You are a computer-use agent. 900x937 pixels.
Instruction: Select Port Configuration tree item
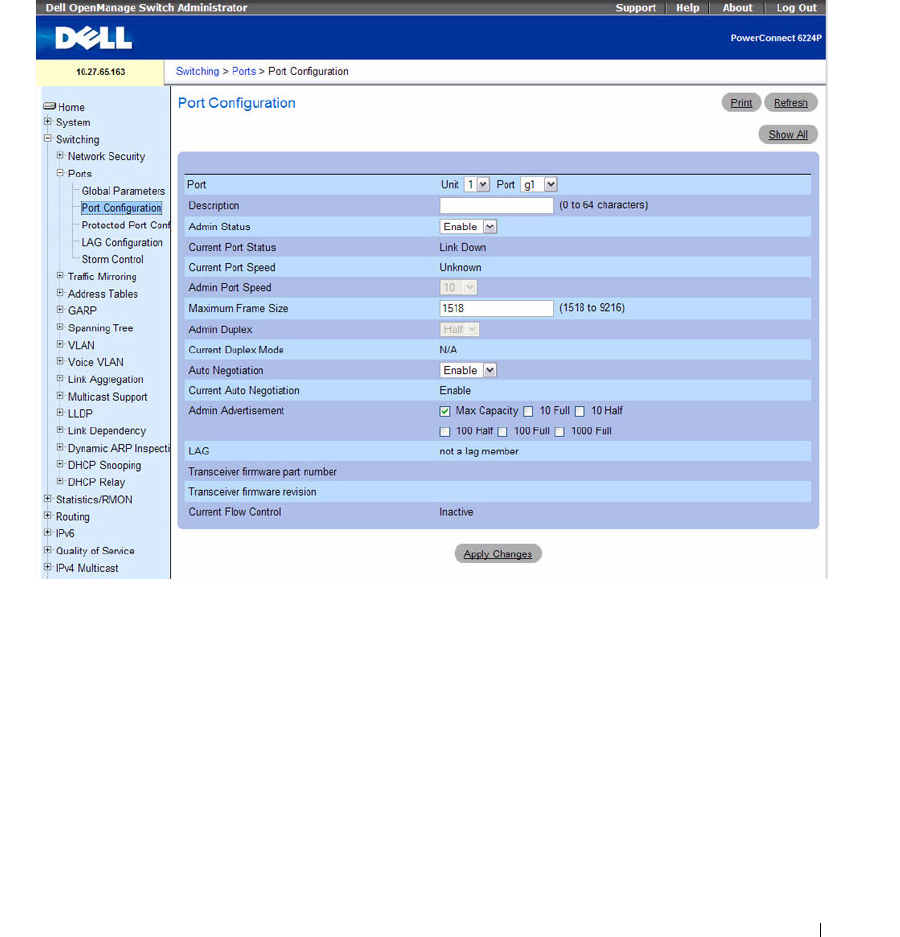(x=121, y=207)
